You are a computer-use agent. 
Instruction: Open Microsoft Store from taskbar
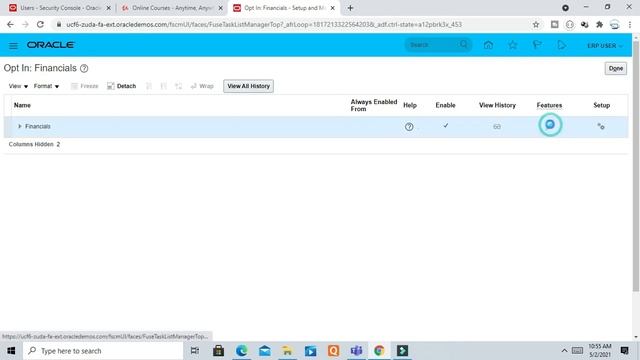[218, 351]
